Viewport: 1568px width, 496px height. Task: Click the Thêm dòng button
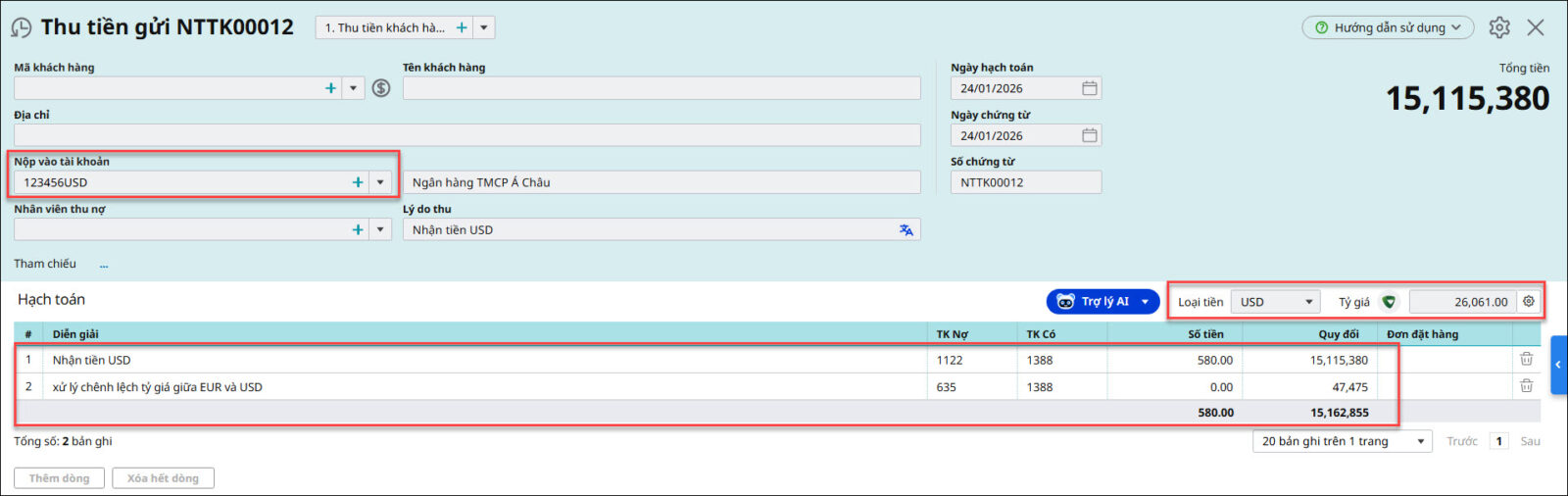59,478
